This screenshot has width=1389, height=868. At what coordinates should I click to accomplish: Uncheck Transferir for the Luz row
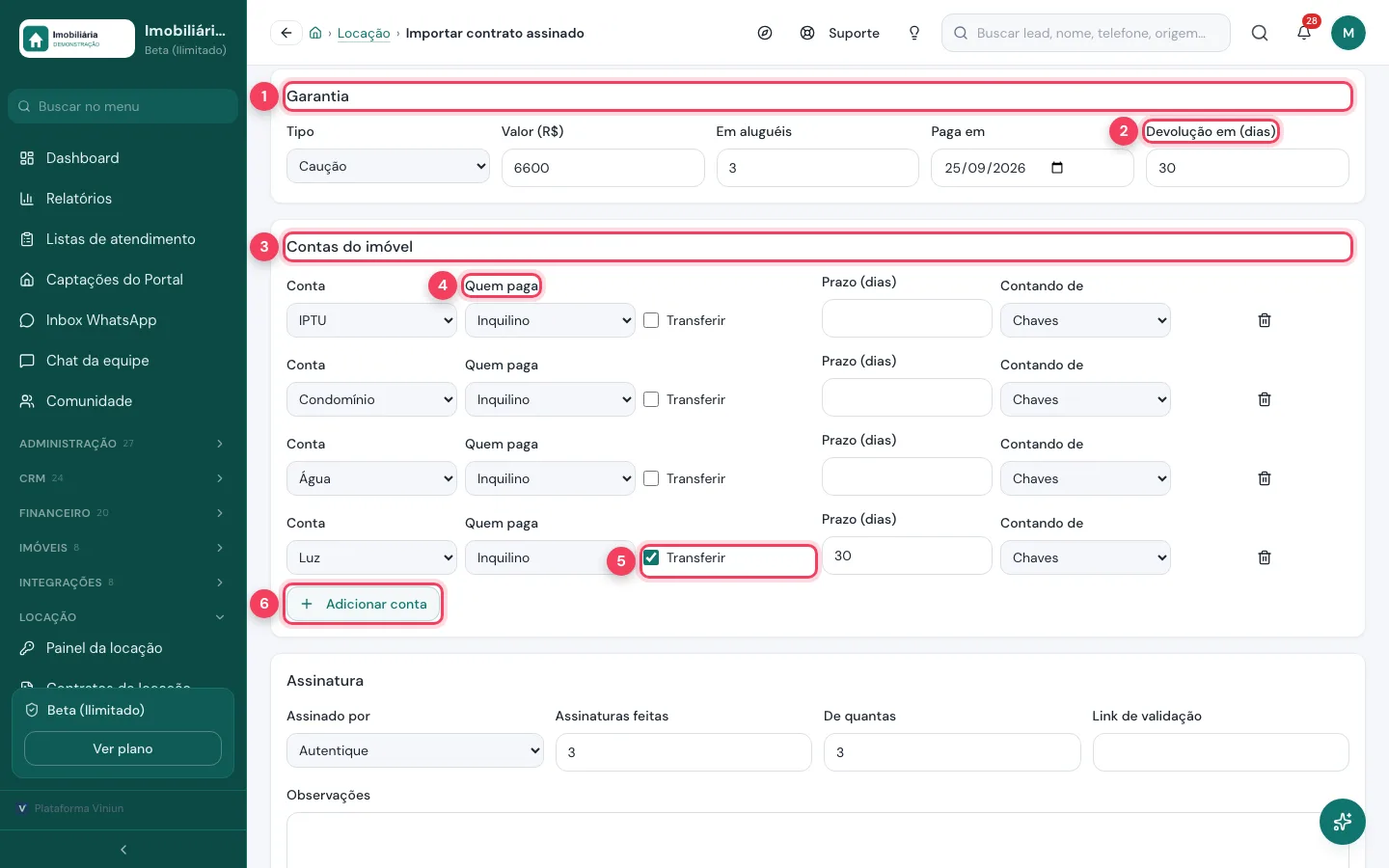click(651, 557)
